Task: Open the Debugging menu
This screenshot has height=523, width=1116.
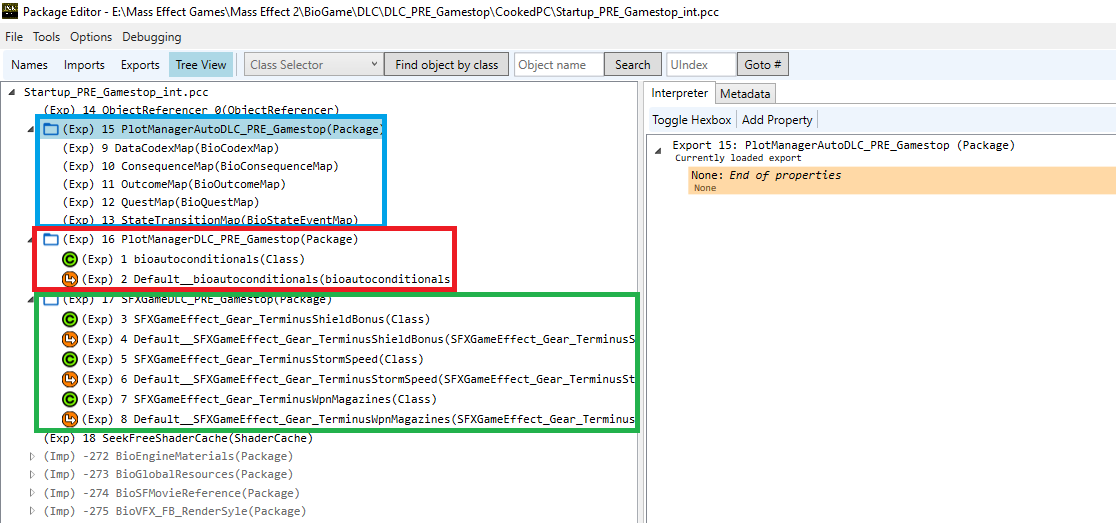Action: (x=152, y=37)
